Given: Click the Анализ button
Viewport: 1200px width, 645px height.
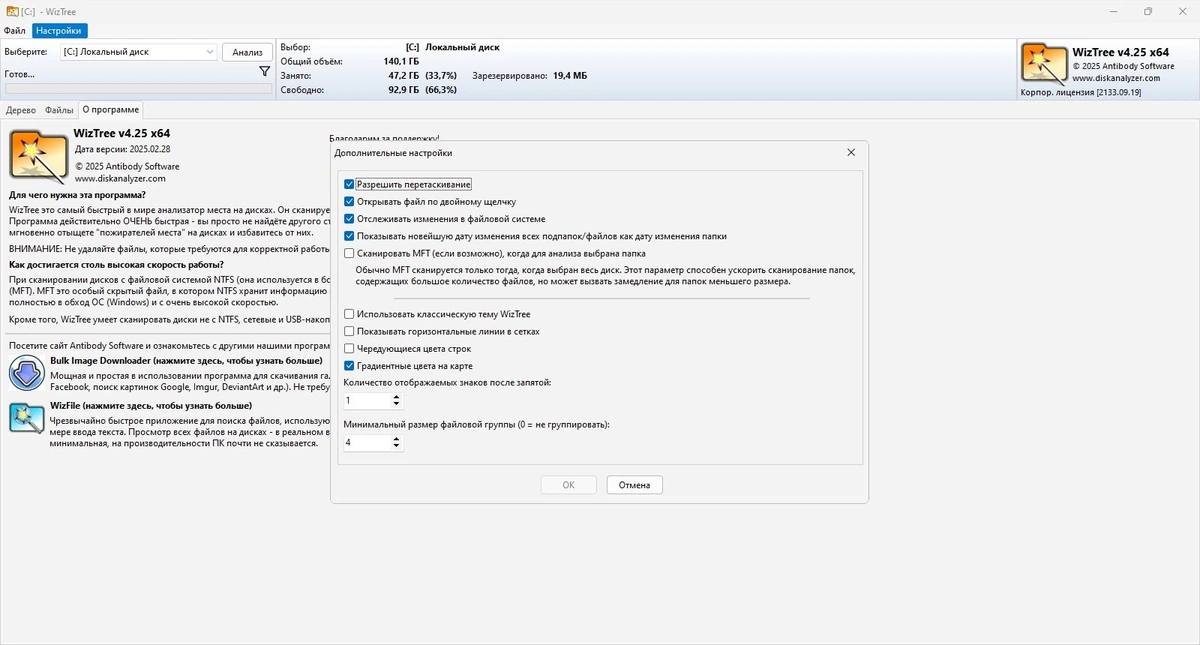Looking at the screenshot, I should 247,52.
